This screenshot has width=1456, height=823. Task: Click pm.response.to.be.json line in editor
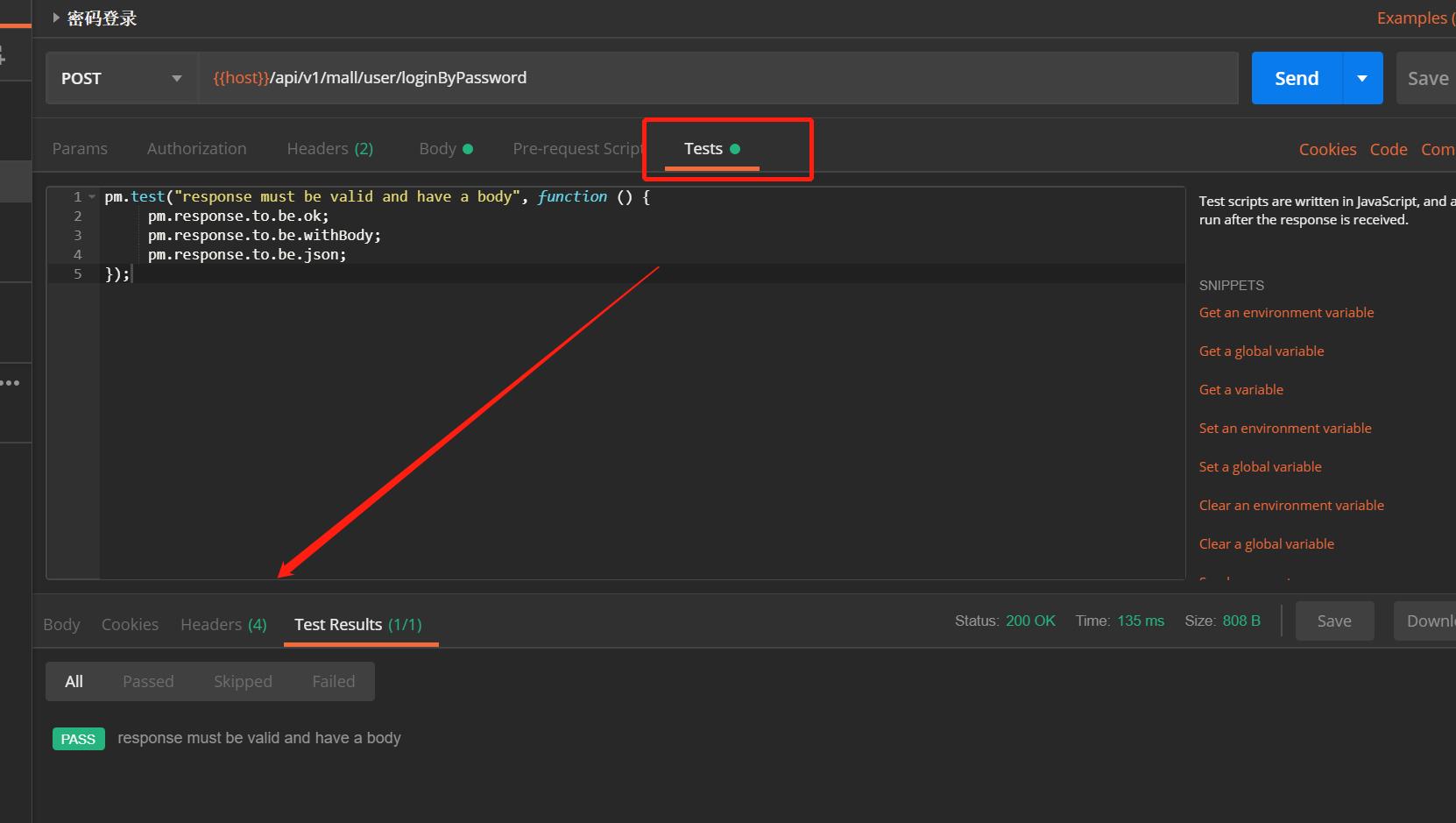pos(247,254)
